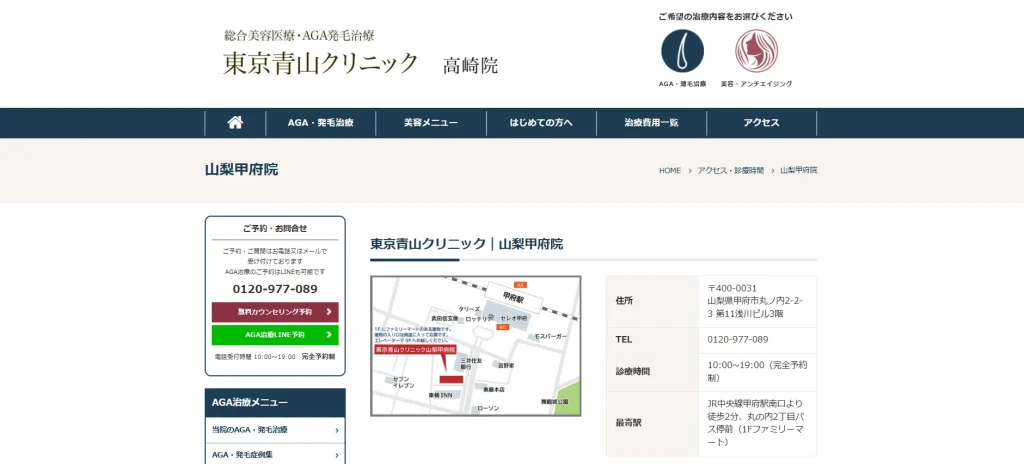Click the 最寄駅 directions text cell

pyautogui.click(x=757, y=423)
